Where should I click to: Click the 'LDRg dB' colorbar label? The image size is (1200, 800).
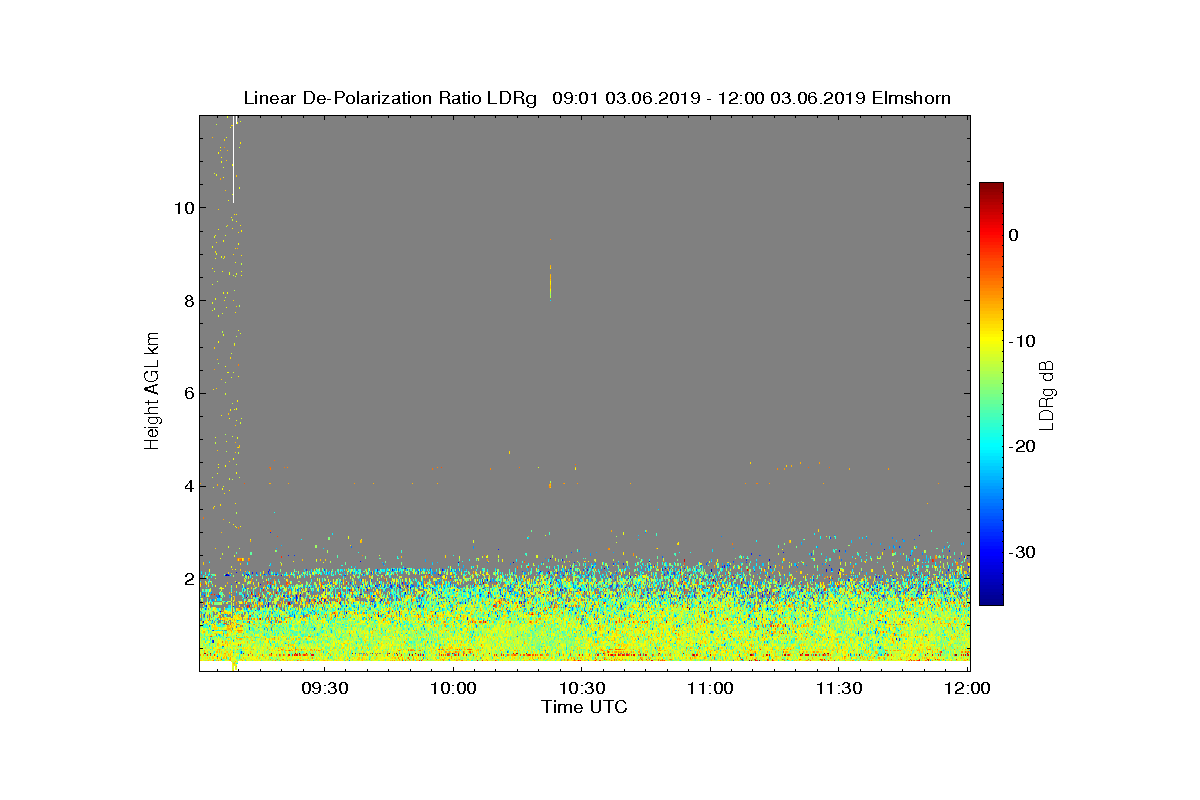coord(1047,395)
